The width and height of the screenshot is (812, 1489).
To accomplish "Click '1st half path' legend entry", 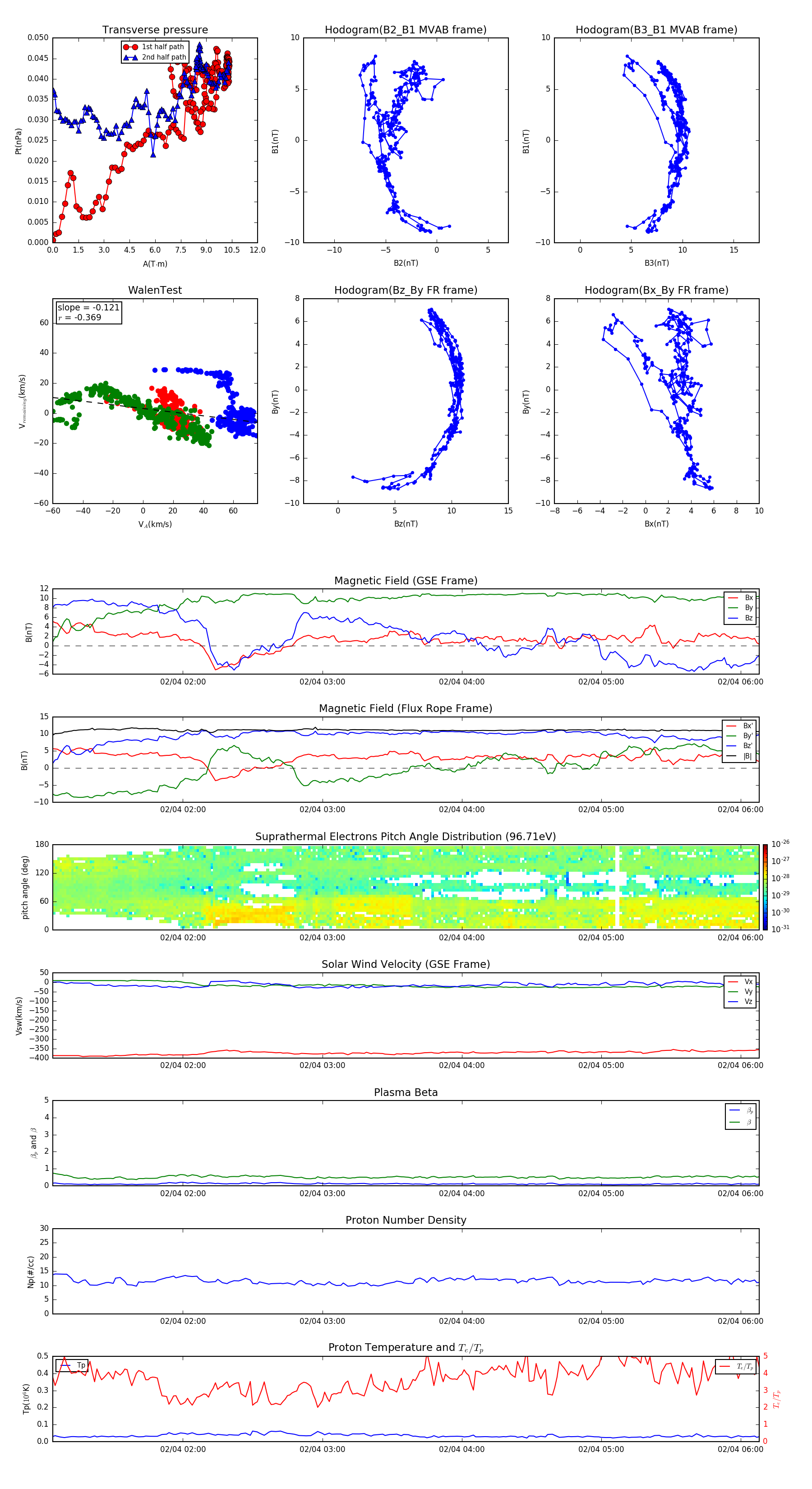I will pyautogui.click(x=154, y=47).
